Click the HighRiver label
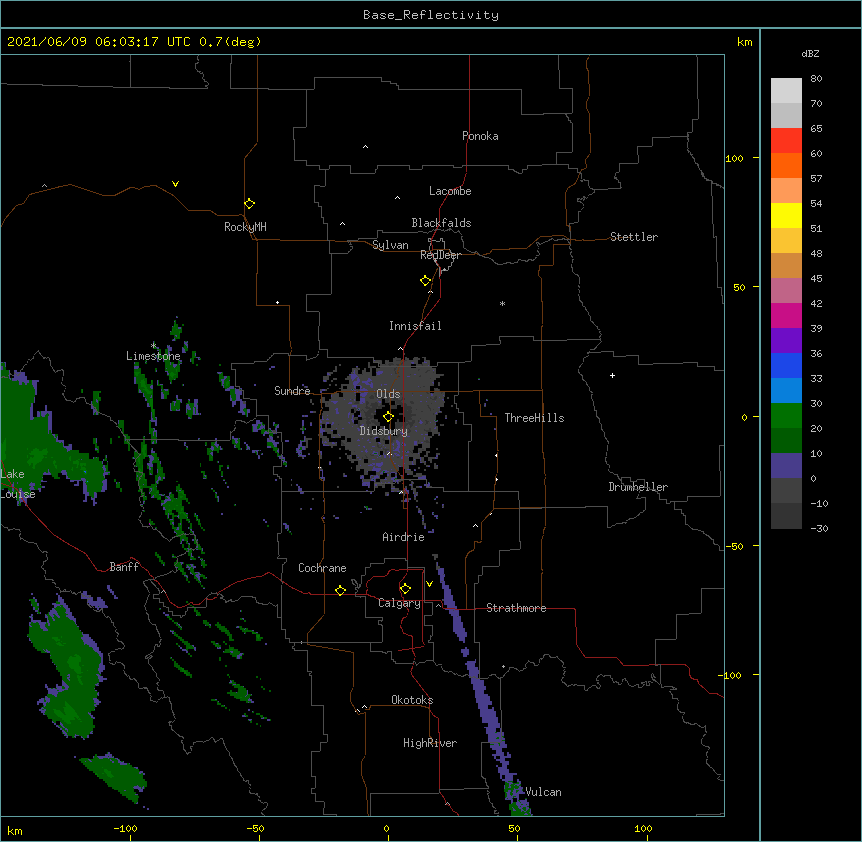Screen dimensions: 862x842 point(430,743)
